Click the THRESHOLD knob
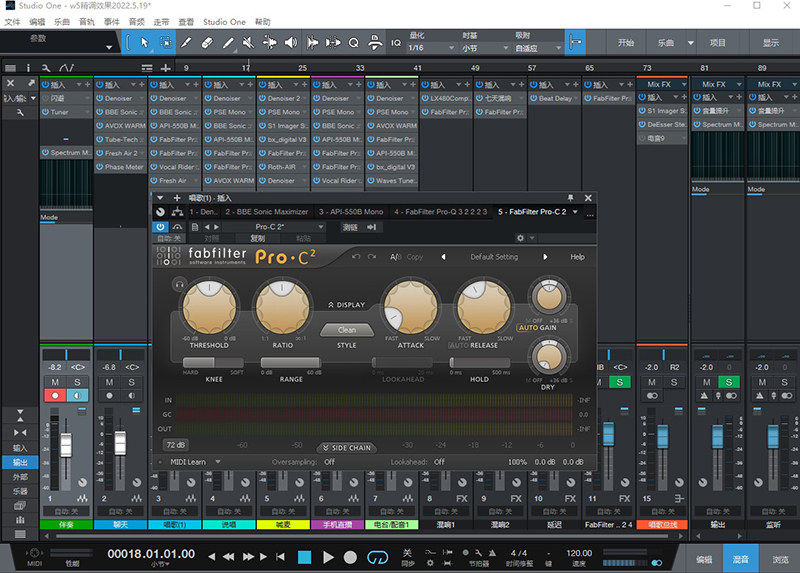Screen dimensions: 800x573 (211, 305)
